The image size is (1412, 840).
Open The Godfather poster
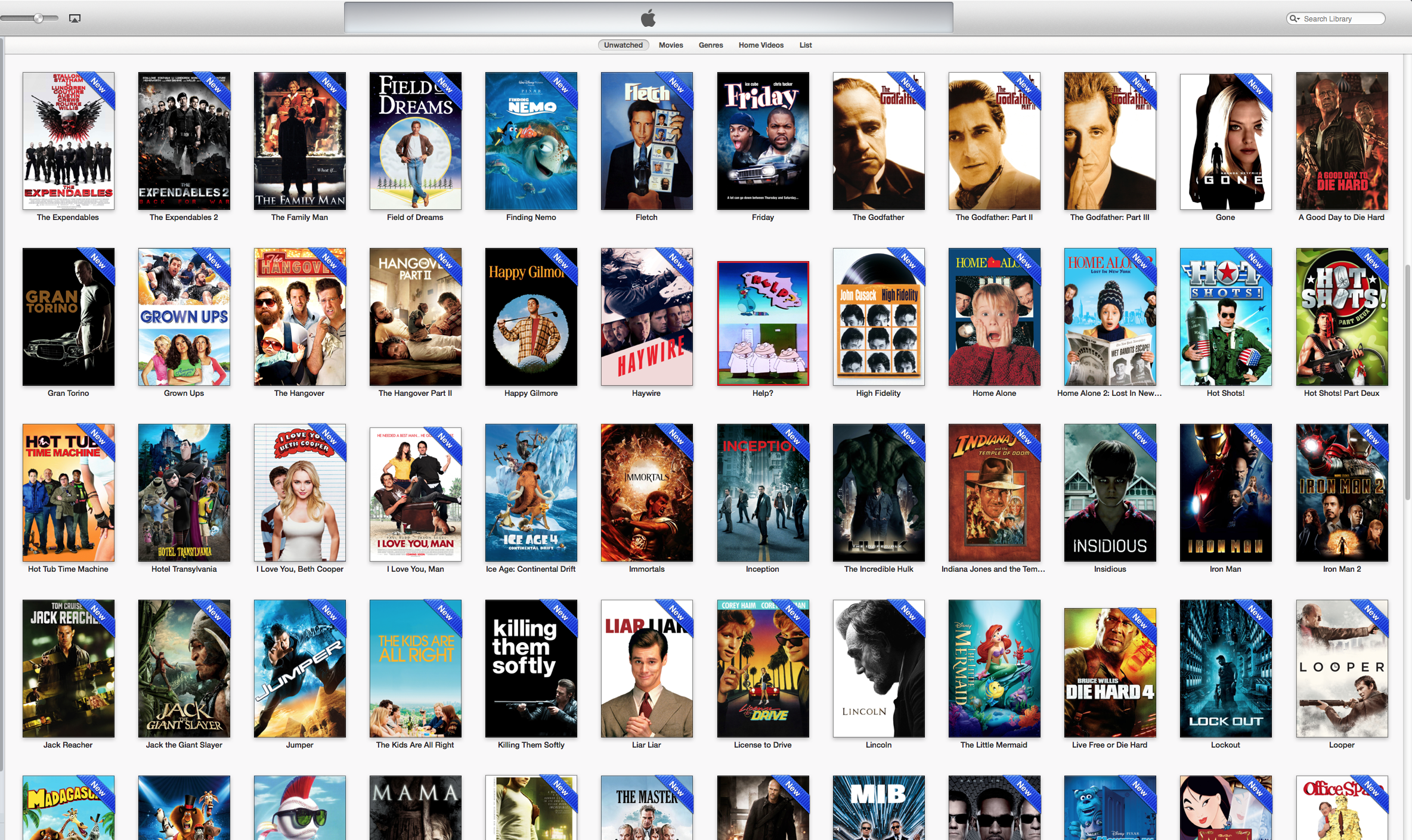(879, 141)
